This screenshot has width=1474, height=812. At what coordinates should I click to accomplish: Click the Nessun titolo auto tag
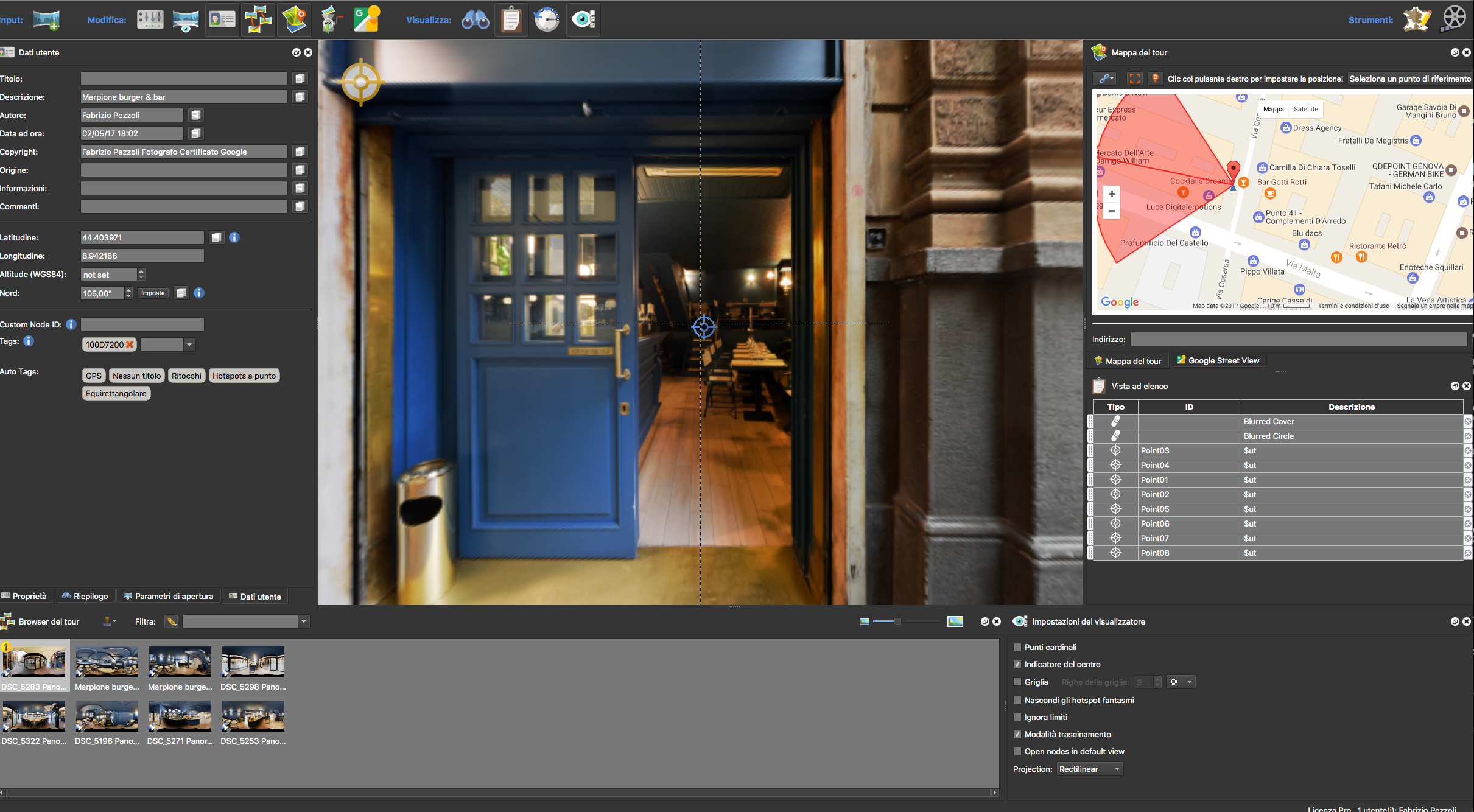(136, 376)
